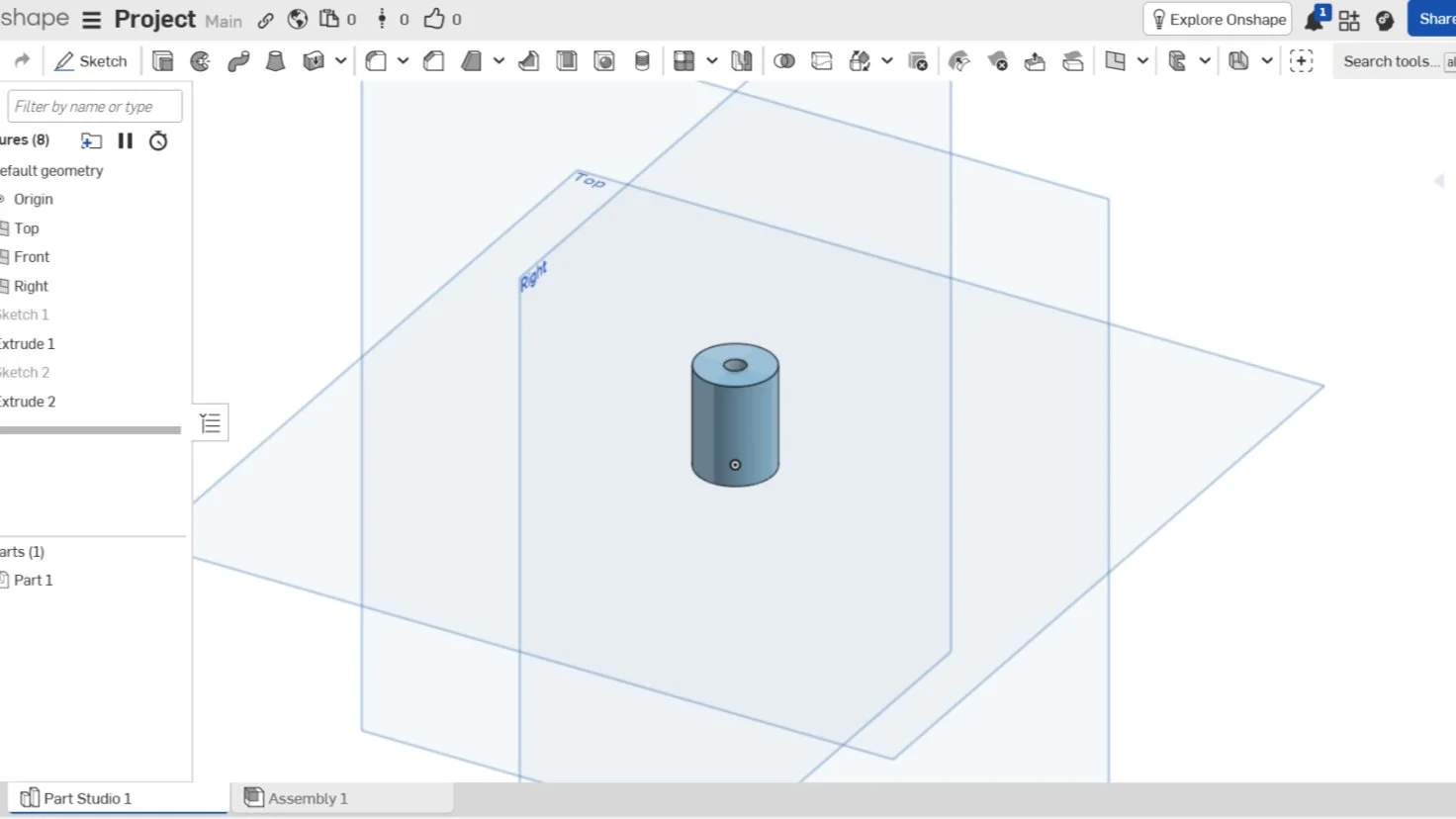Select the Sketch tool
Screen dimensions: 1456x819
point(91,61)
